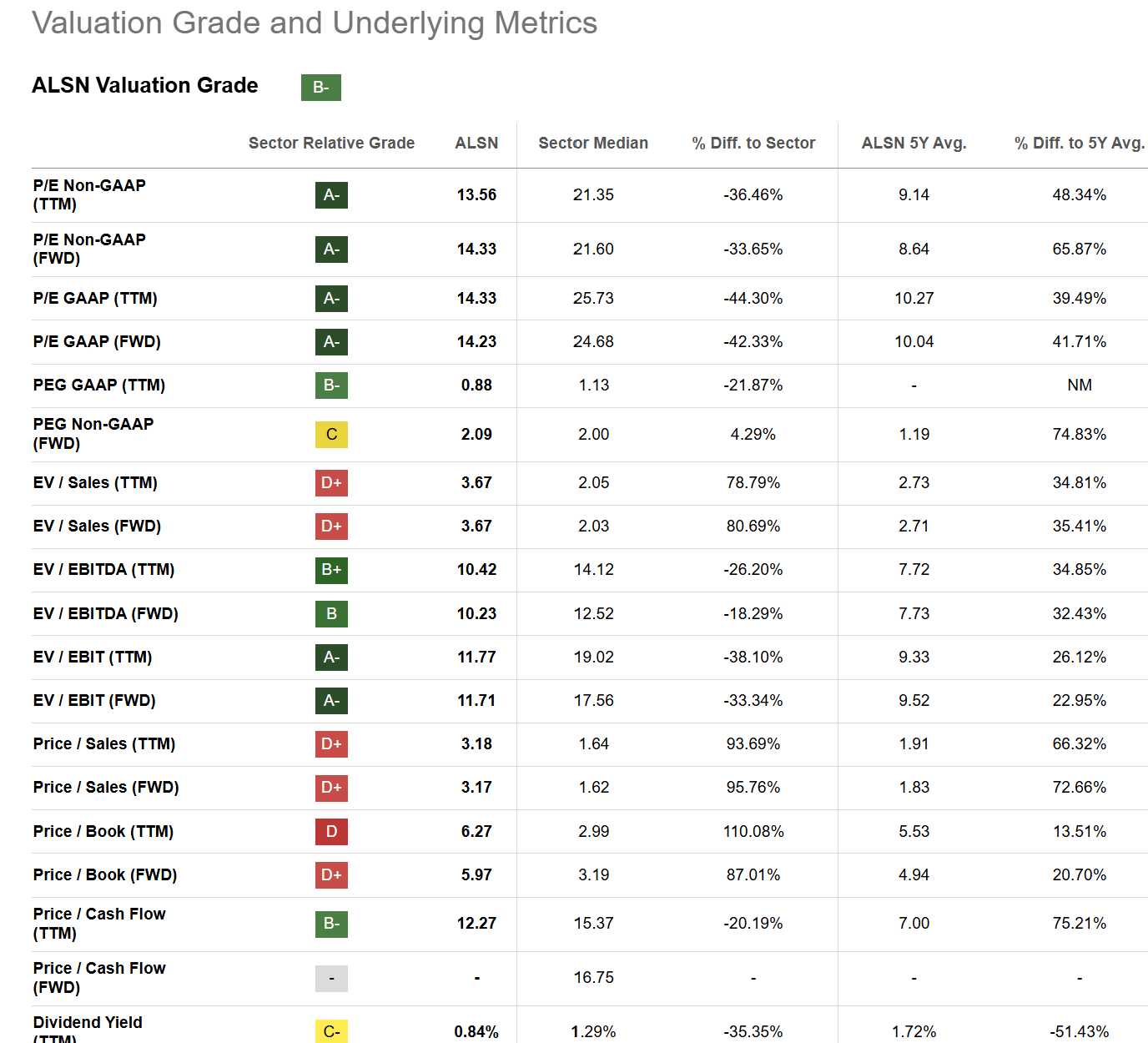Click the % Diff. to 5Y Avg. header
This screenshot has height=1043, width=1148.
pyautogui.click(x=1079, y=144)
